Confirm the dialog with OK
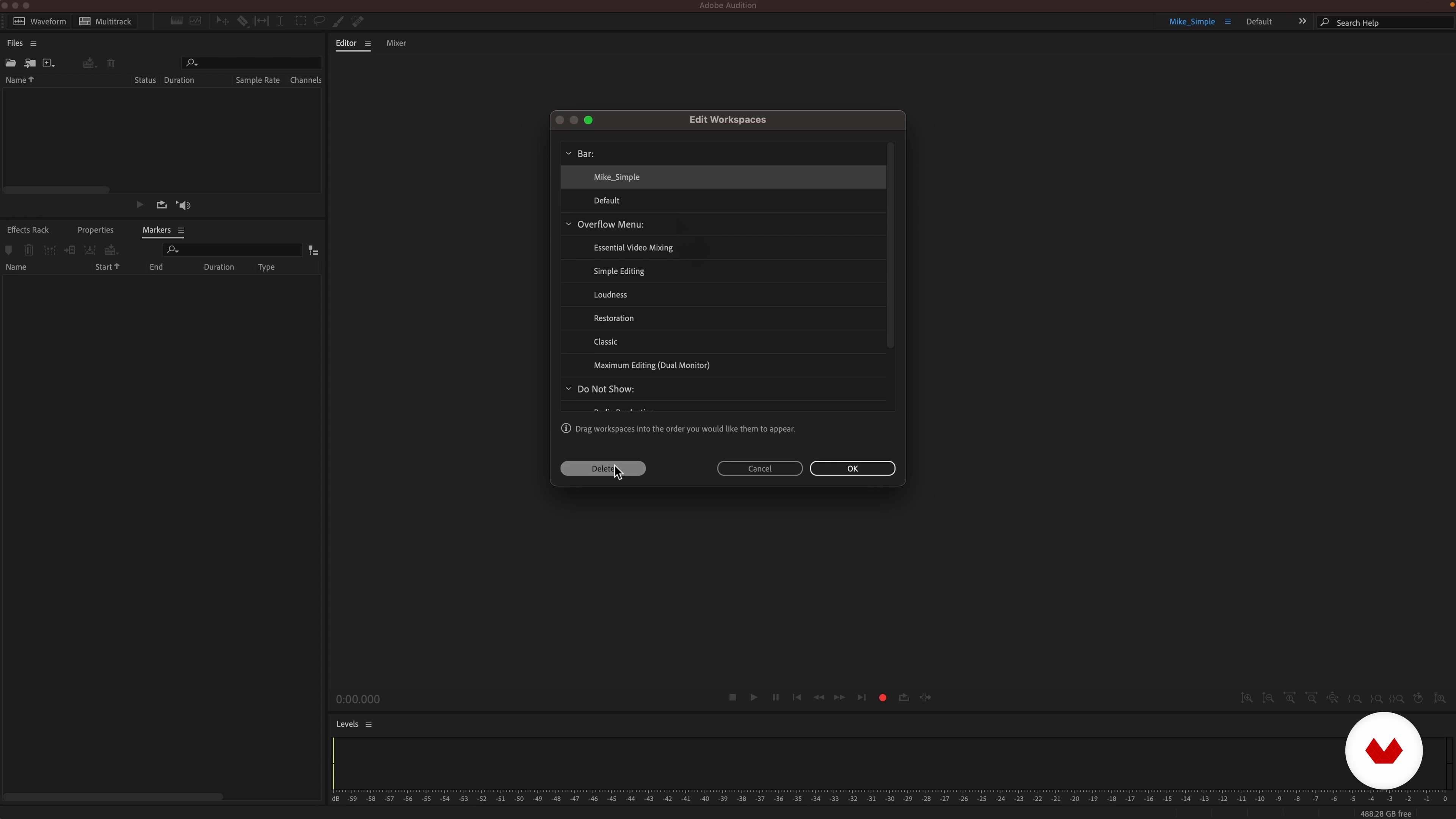Screen dimensions: 1456x819 852,468
